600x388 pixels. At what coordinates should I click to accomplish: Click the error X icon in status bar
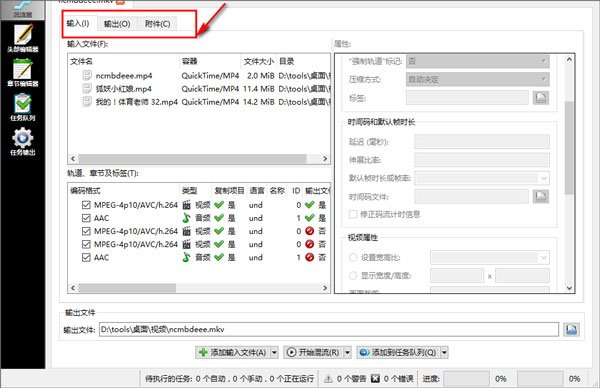coord(375,378)
